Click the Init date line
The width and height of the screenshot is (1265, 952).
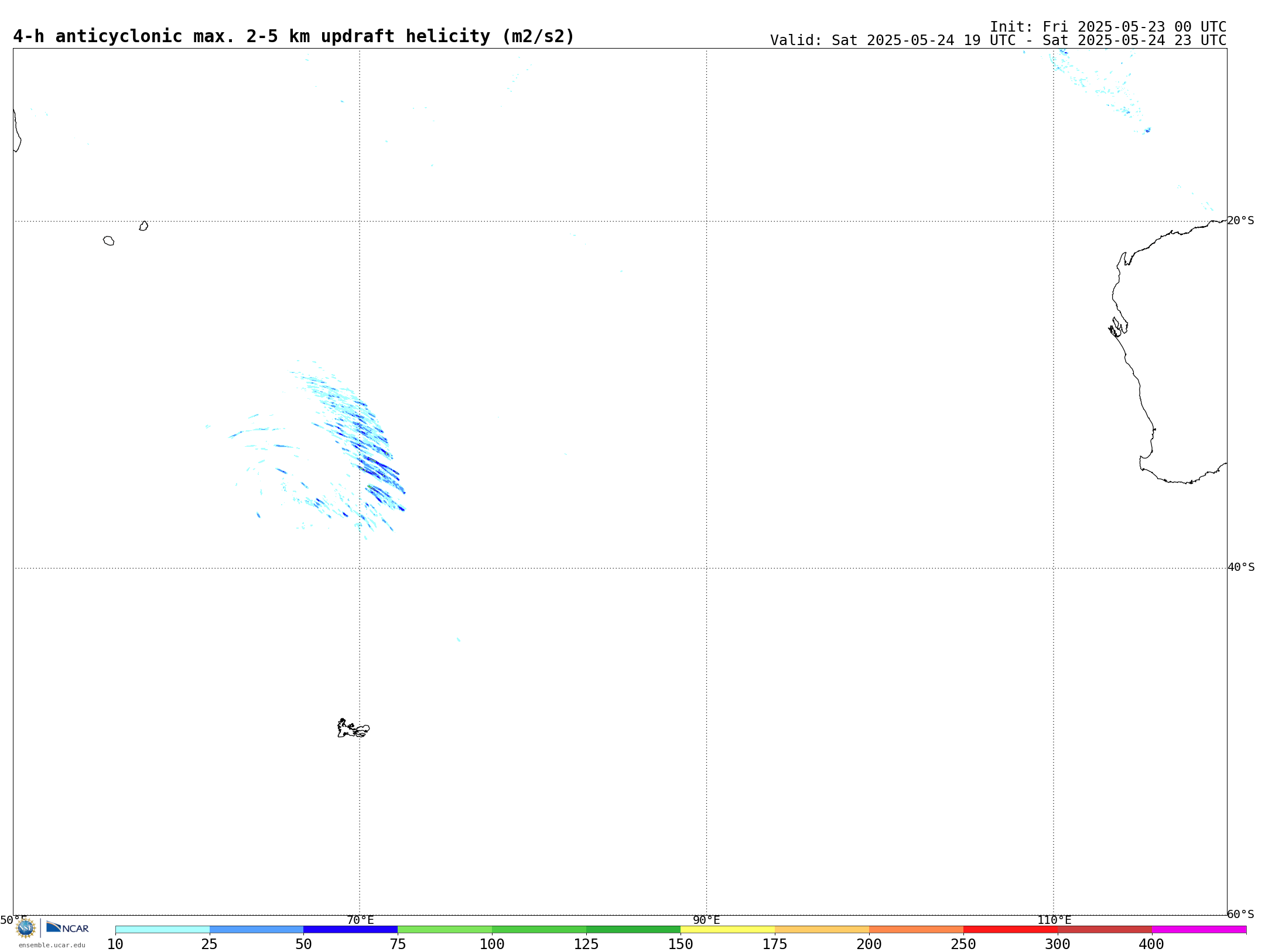click(x=1108, y=27)
